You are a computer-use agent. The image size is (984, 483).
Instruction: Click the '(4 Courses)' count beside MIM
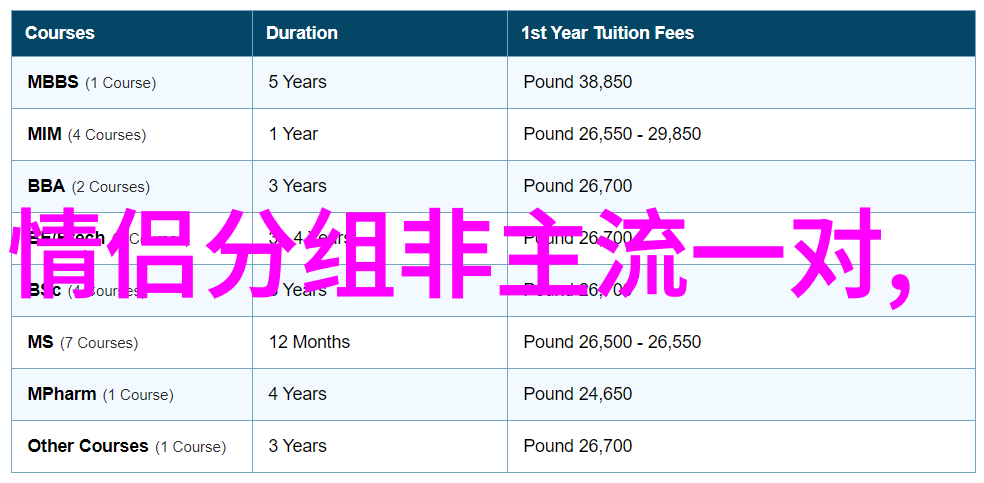click(x=107, y=135)
